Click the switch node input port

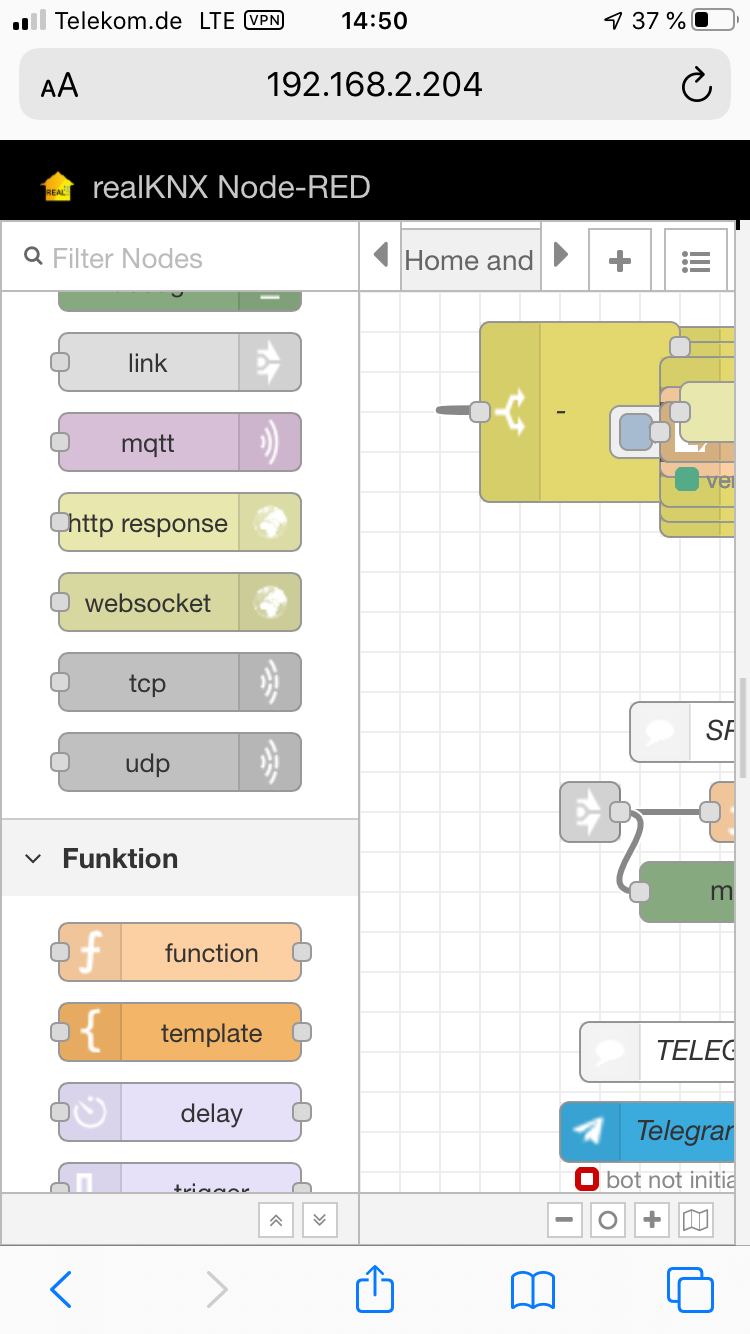[480, 411]
